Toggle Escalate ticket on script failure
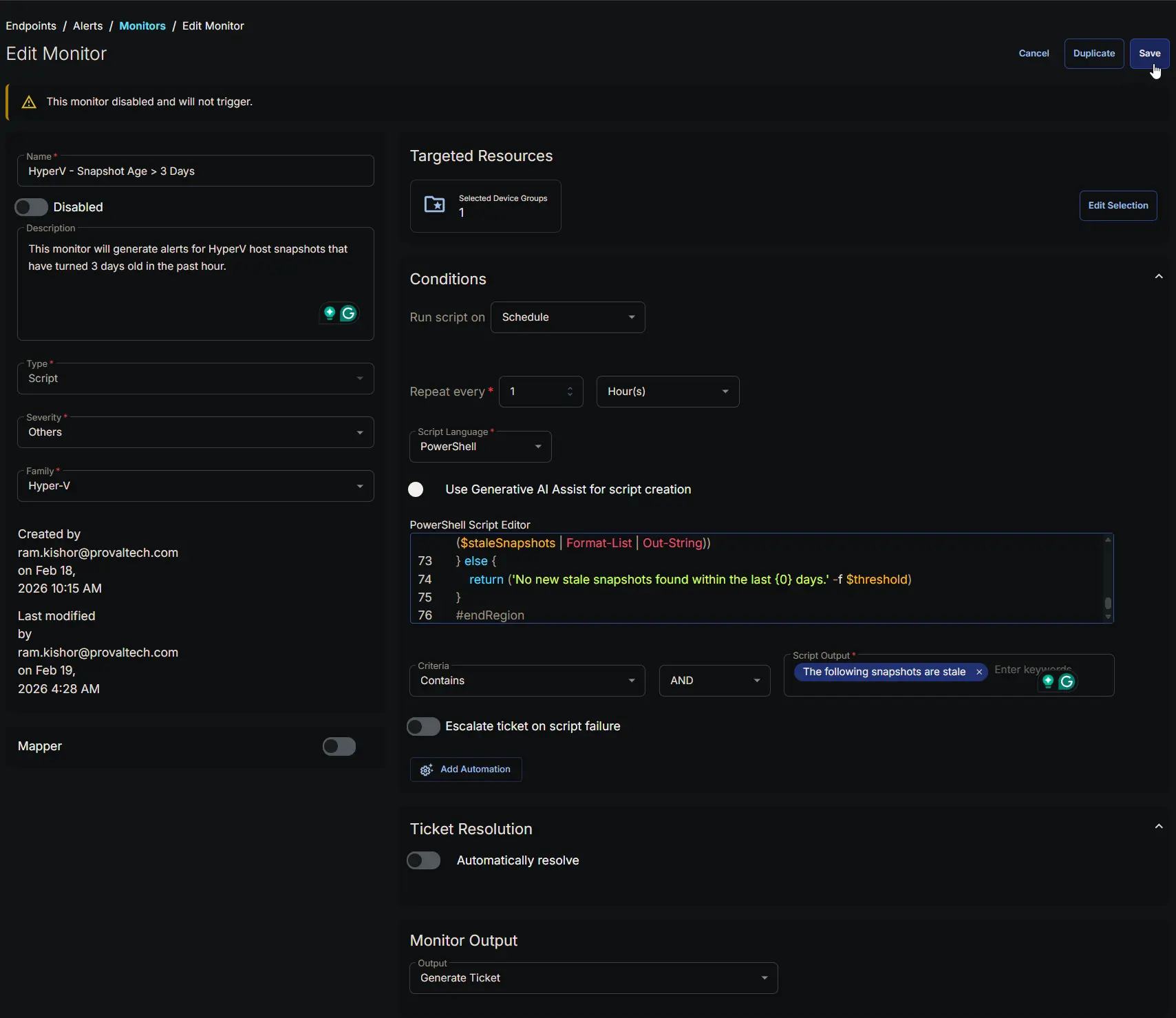The height and width of the screenshot is (1018, 1176). coord(423,727)
